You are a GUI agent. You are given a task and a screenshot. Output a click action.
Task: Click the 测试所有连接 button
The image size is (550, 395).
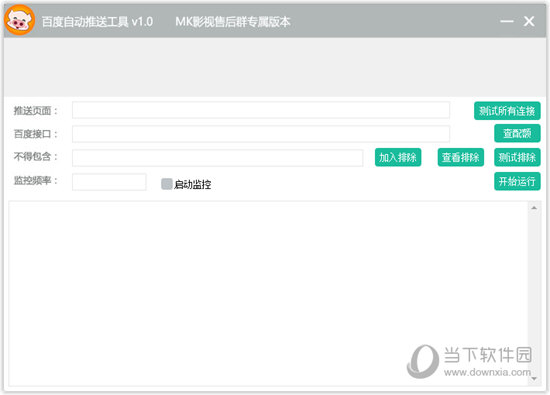(507, 111)
